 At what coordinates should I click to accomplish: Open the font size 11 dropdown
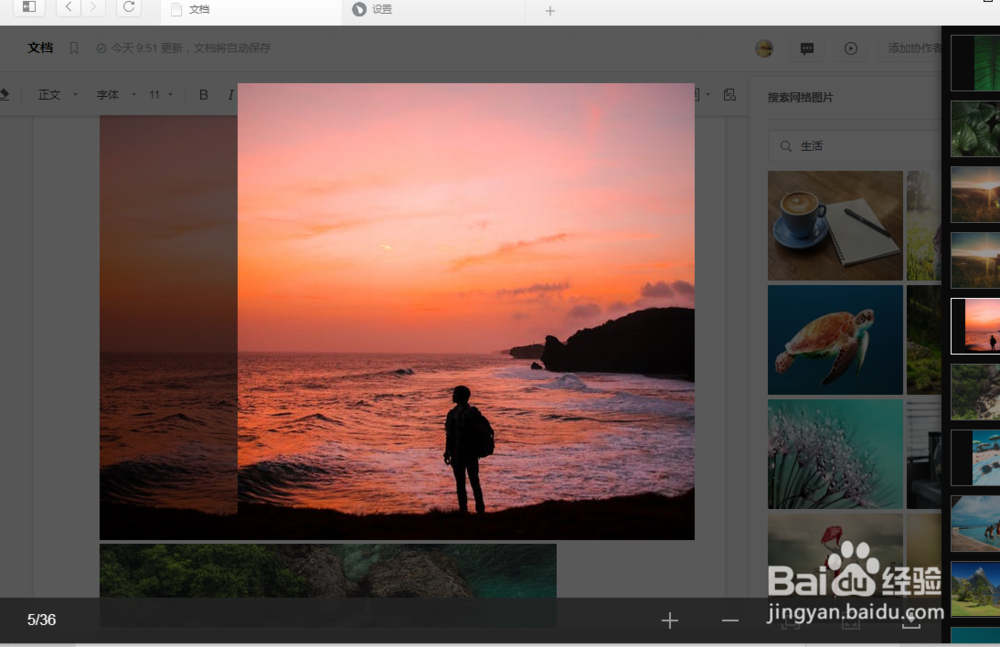click(161, 94)
